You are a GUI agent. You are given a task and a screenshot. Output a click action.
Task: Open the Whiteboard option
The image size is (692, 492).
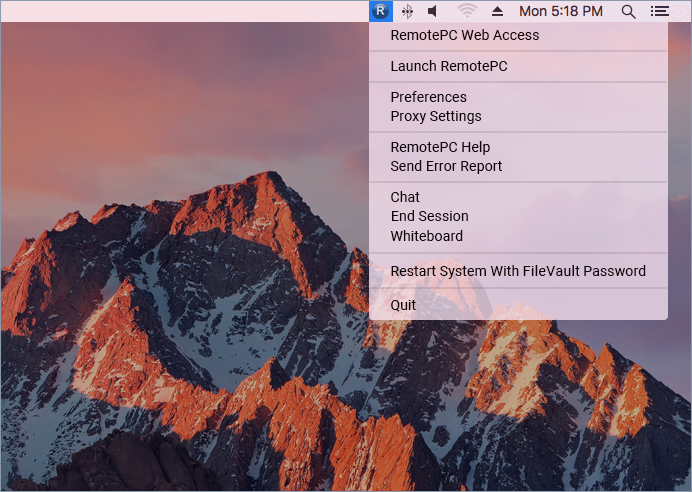(426, 236)
